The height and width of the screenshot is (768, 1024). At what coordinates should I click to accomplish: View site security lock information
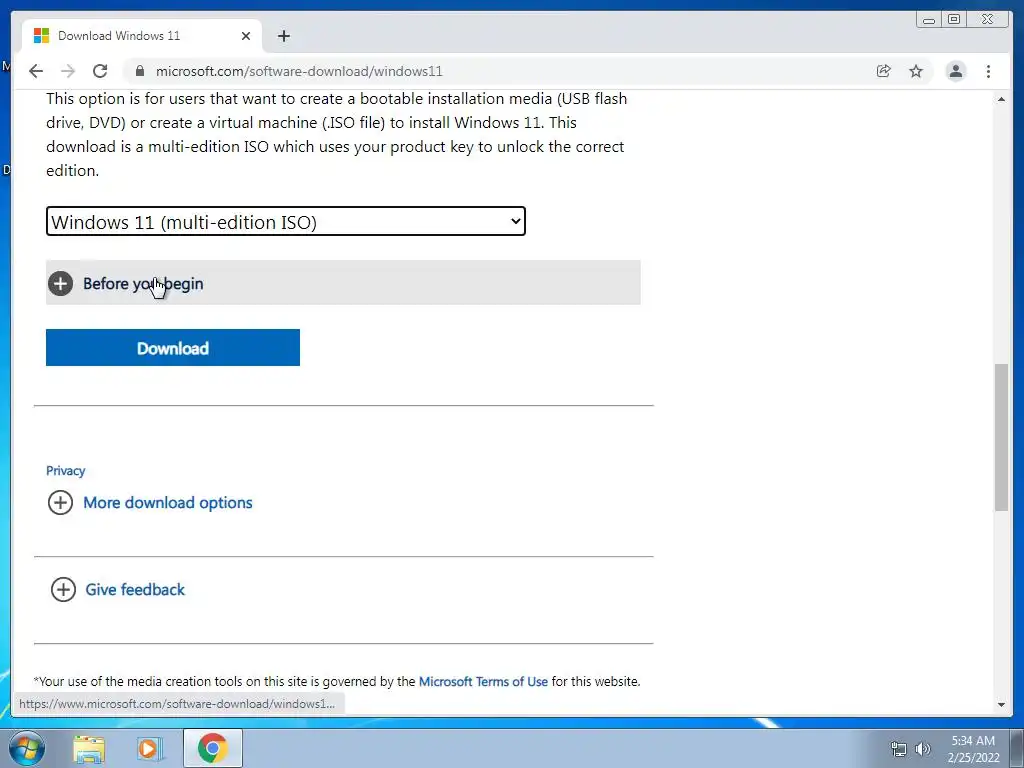[140, 71]
